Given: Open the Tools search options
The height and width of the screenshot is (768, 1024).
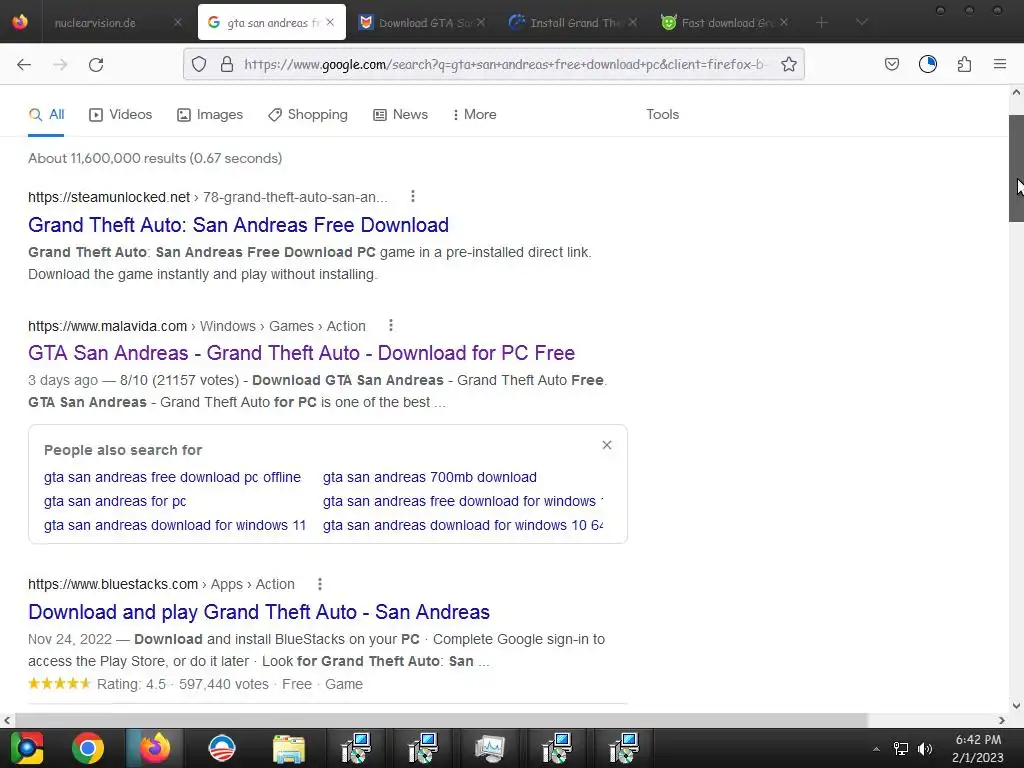Looking at the screenshot, I should point(662,114).
